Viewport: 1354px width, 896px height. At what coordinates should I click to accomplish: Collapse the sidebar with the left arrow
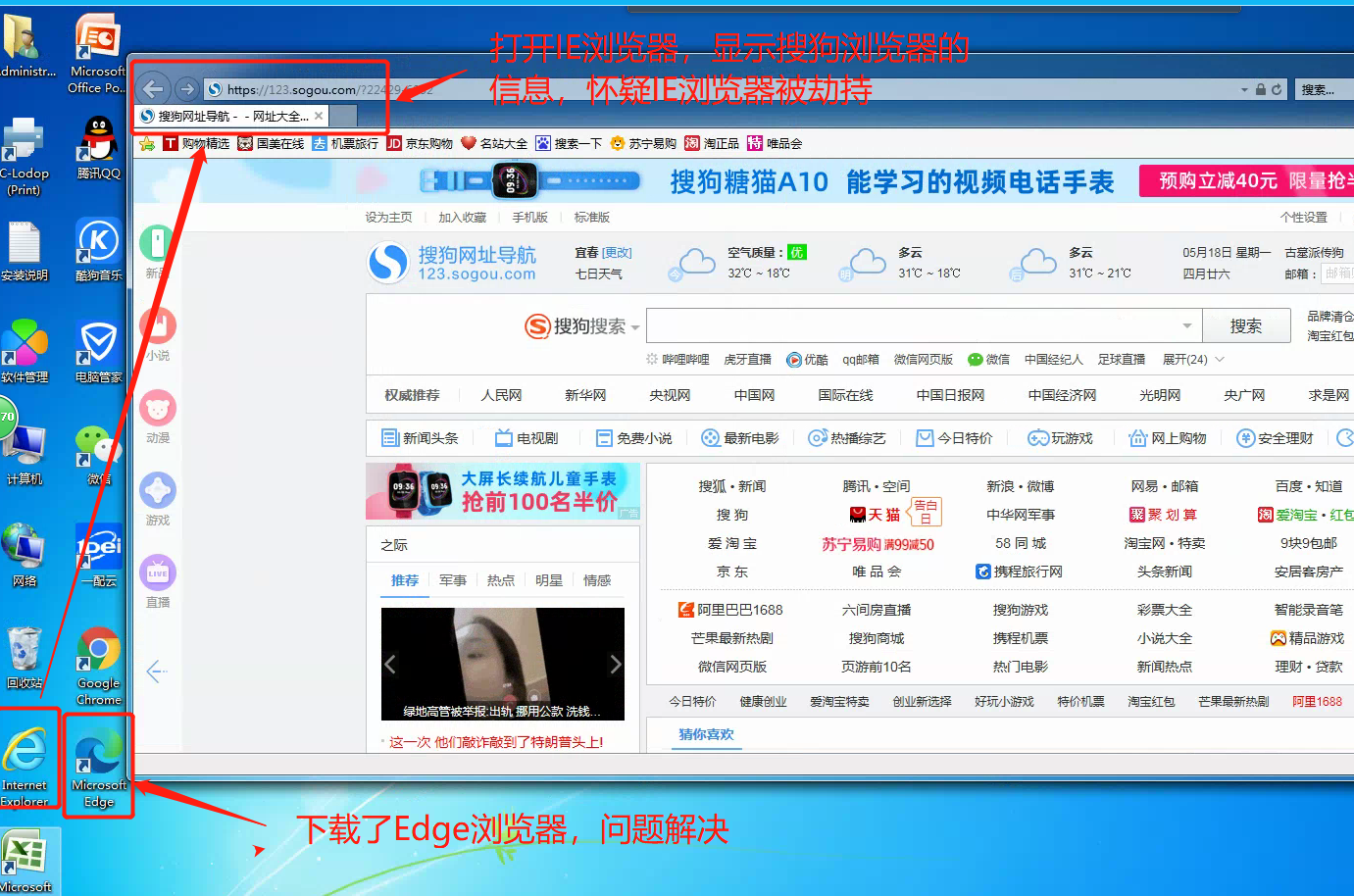[157, 672]
